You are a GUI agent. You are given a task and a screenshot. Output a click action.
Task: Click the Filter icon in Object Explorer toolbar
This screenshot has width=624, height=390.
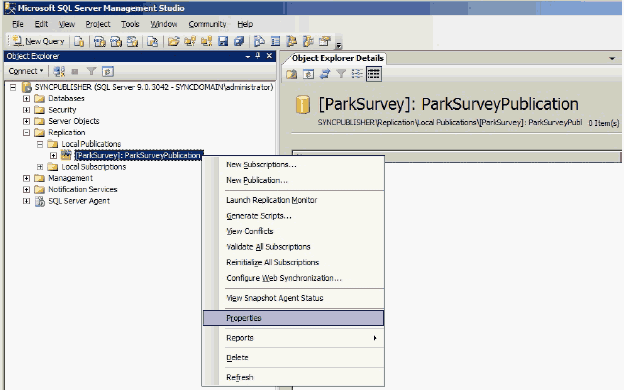[x=92, y=71]
